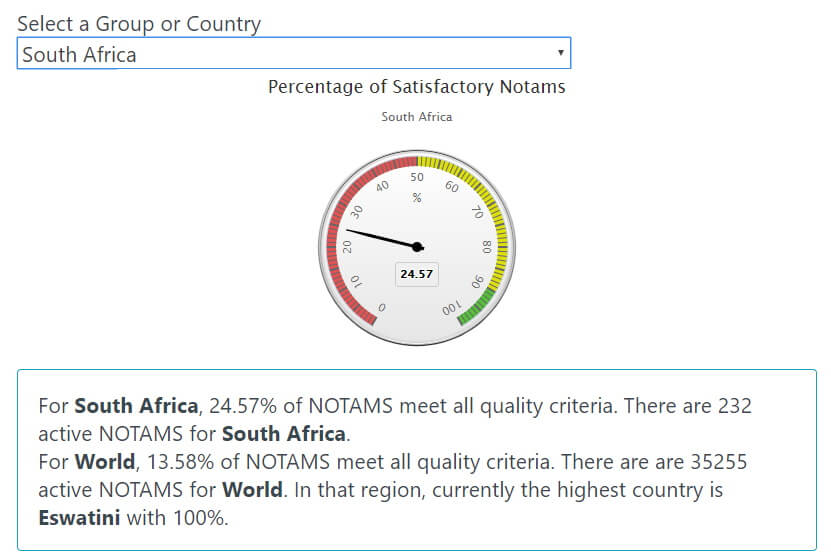Click the first bold South Africa in summary
The image size is (831, 560).
[x=136, y=407]
